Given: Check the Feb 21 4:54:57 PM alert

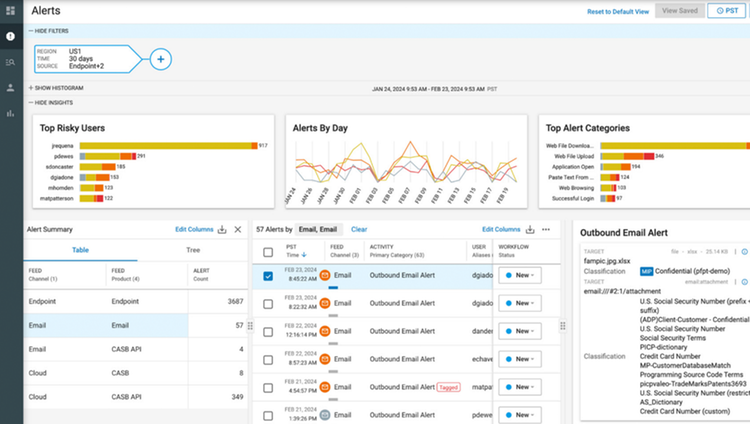Looking at the screenshot, I should (x=268, y=388).
